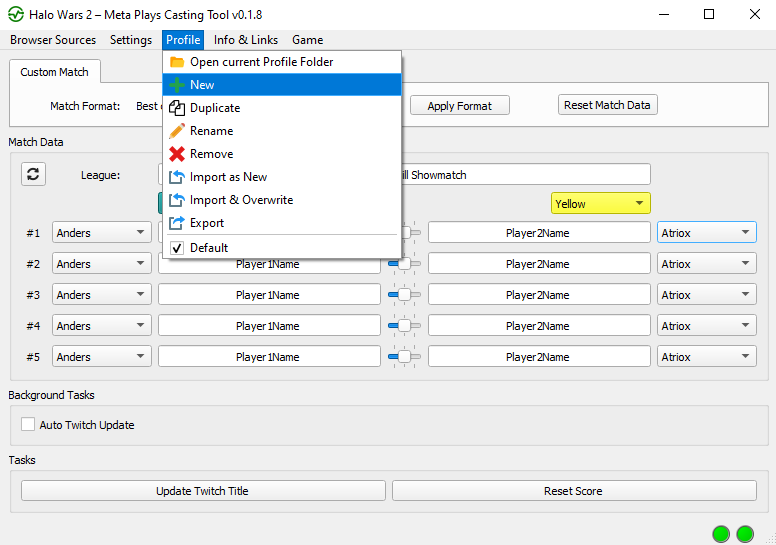Adjust the score slider in row #5

[404, 357]
